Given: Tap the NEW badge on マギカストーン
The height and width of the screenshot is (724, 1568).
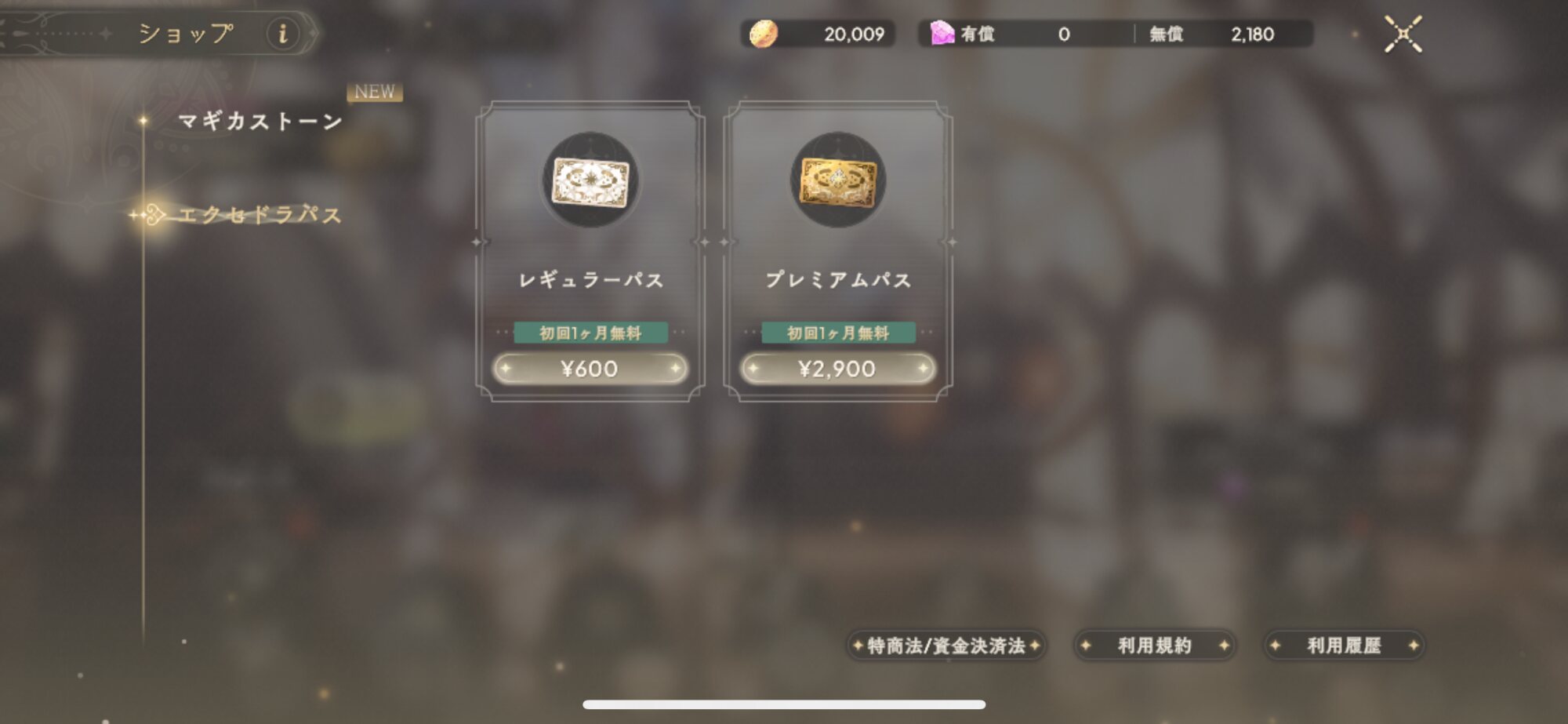Looking at the screenshot, I should (x=375, y=92).
